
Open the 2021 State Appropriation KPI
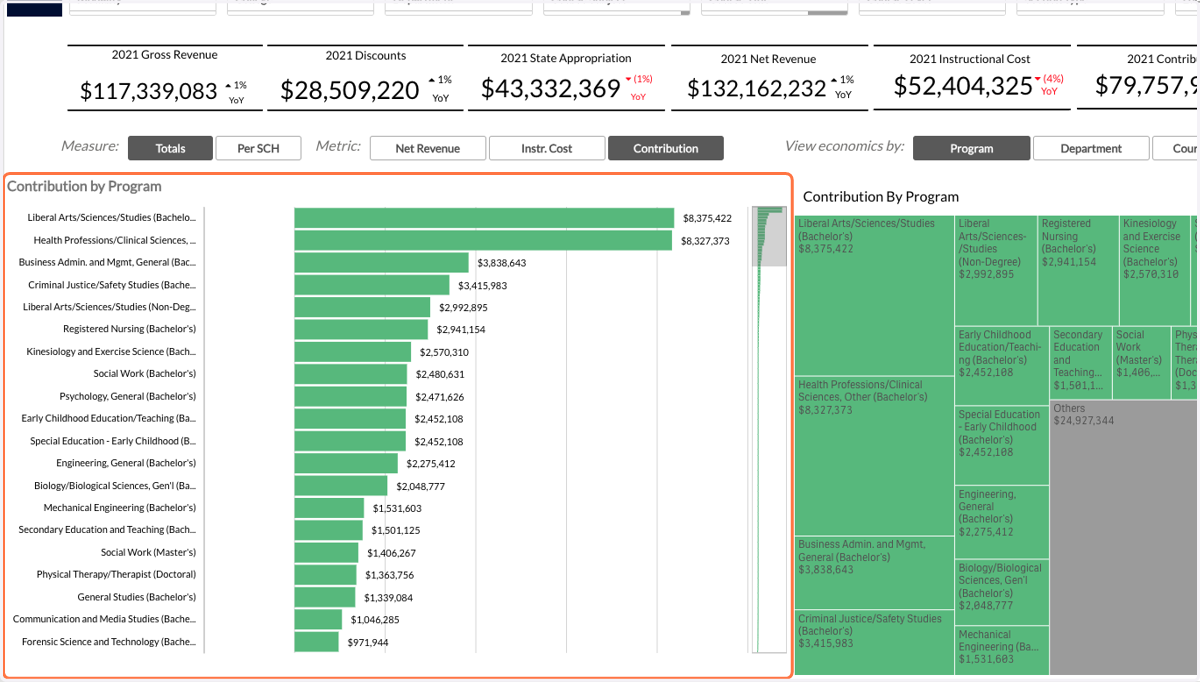click(x=566, y=78)
